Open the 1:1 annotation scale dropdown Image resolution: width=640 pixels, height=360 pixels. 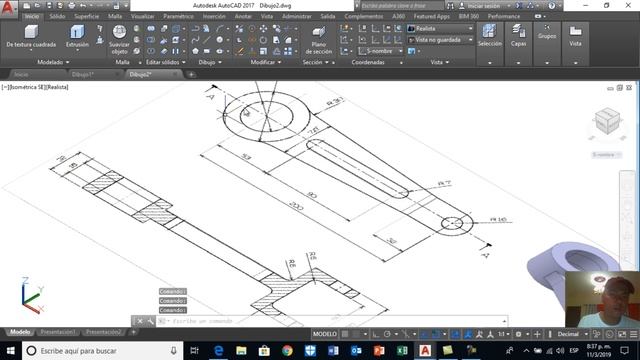pos(504,334)
